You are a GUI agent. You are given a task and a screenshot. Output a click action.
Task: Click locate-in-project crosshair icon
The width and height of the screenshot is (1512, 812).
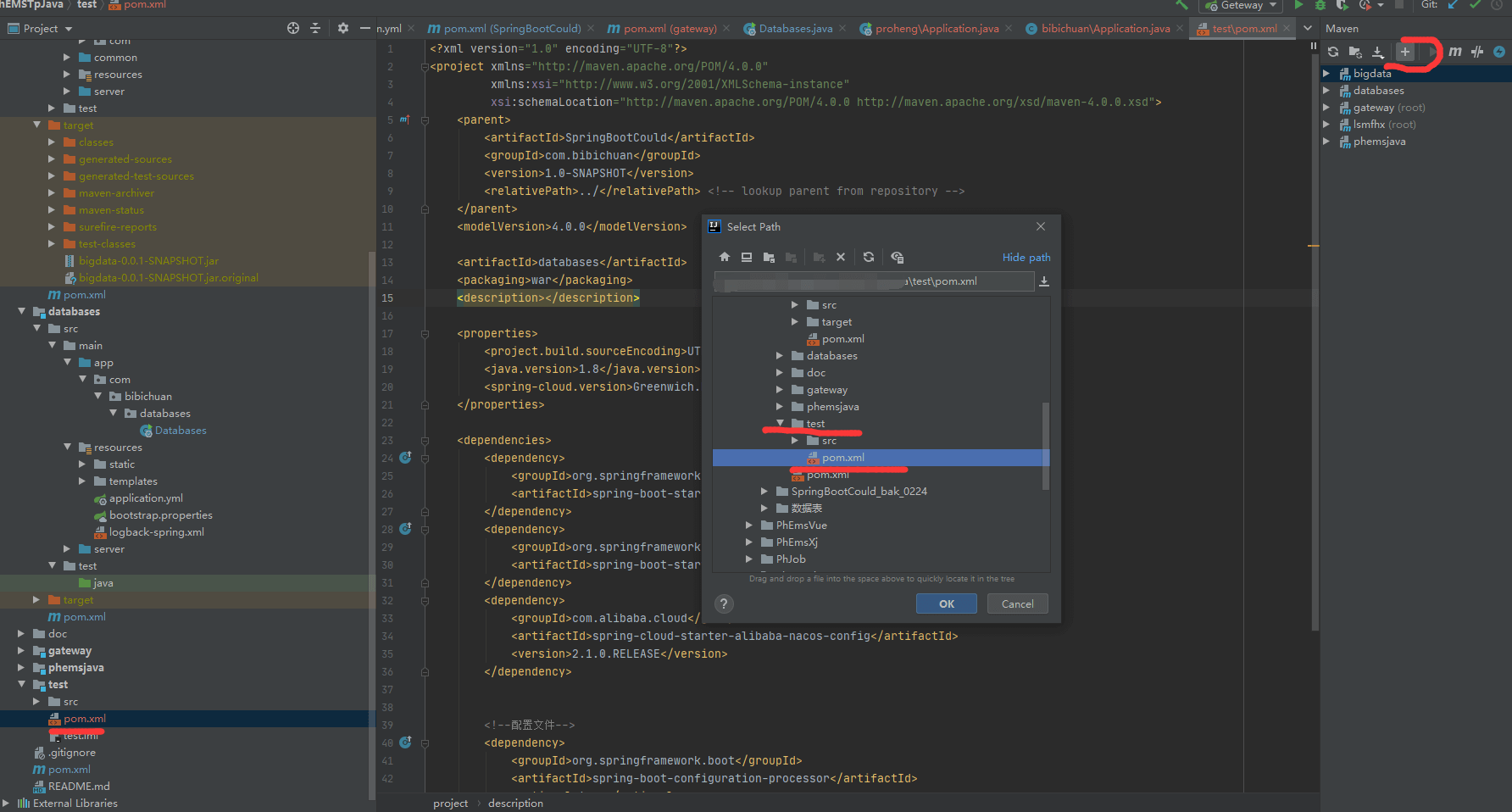pyautogui.click(x=293, y=28)
